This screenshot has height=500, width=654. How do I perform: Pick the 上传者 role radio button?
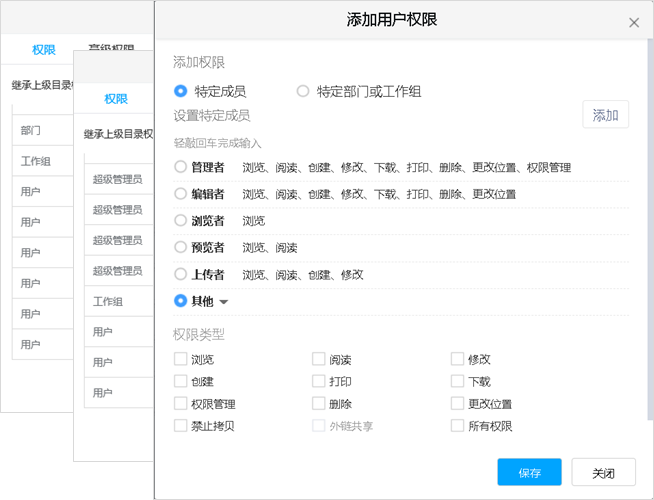coord(181,274)
